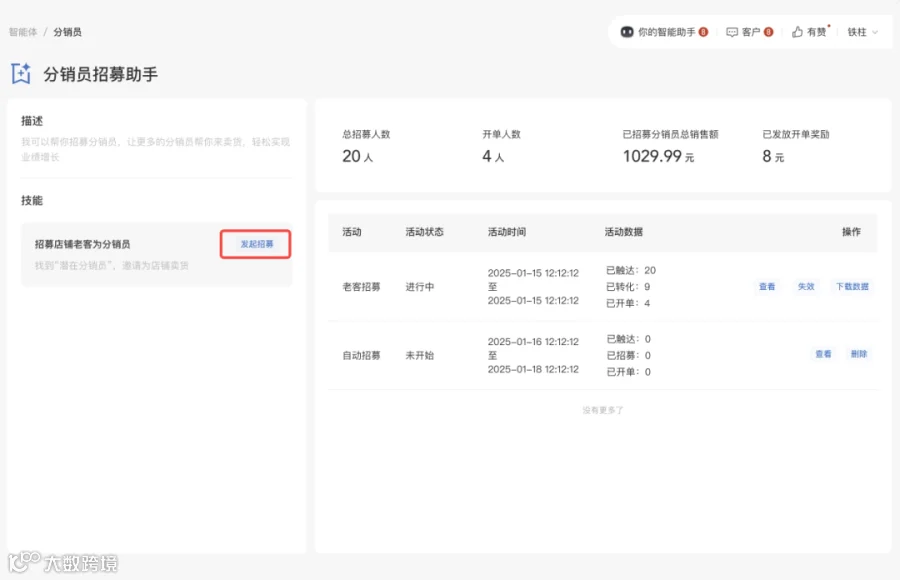Open the robot icon for 你的智能助手
Image resolution: width=900 pixels, height=580 pixels.
pos(627,32)
